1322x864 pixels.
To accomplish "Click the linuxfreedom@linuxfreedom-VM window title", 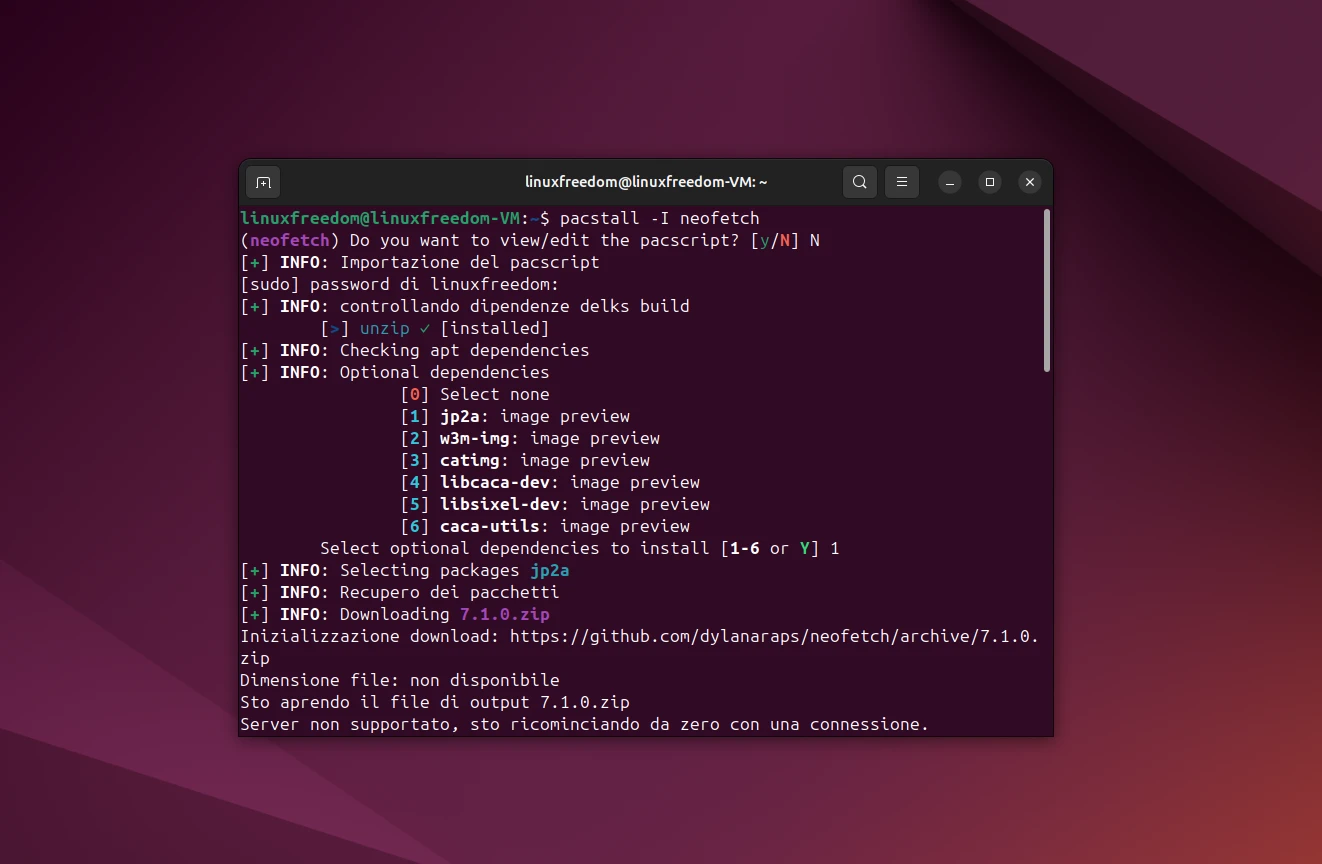I will pos(646,182).
